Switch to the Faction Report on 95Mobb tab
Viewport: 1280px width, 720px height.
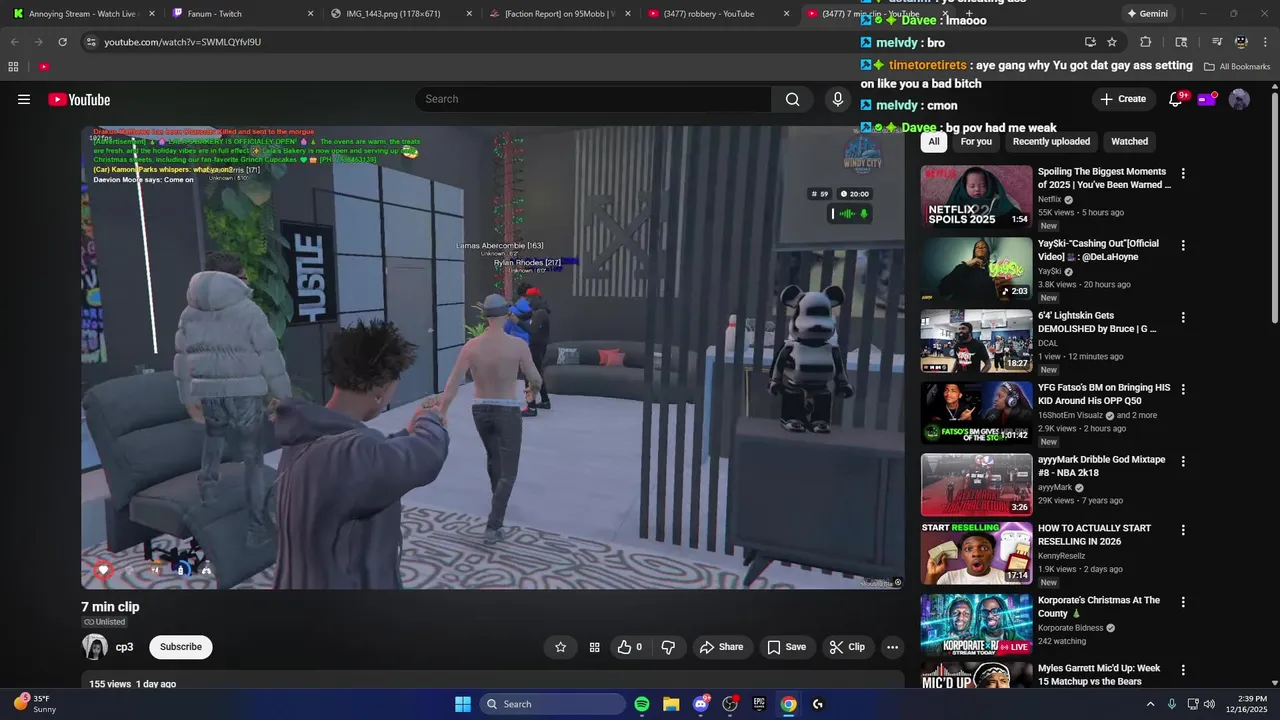[560, 14]
